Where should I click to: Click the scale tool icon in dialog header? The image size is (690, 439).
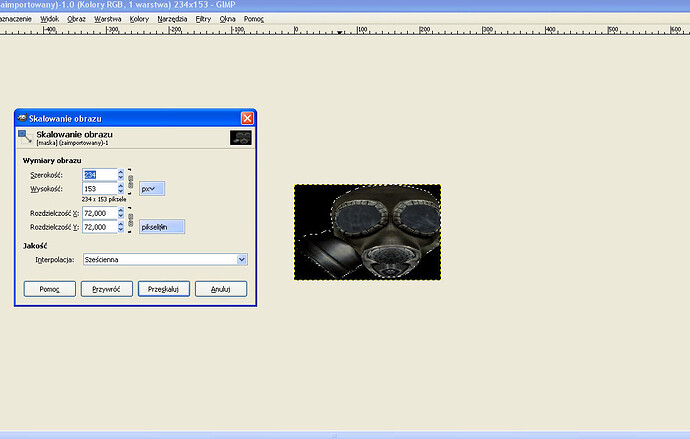[25, 137]
